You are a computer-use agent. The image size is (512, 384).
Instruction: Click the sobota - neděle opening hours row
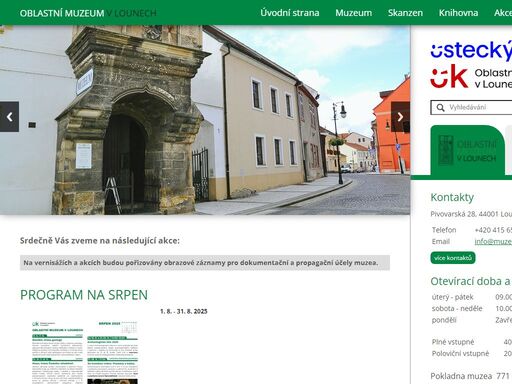tap(472, 309)
